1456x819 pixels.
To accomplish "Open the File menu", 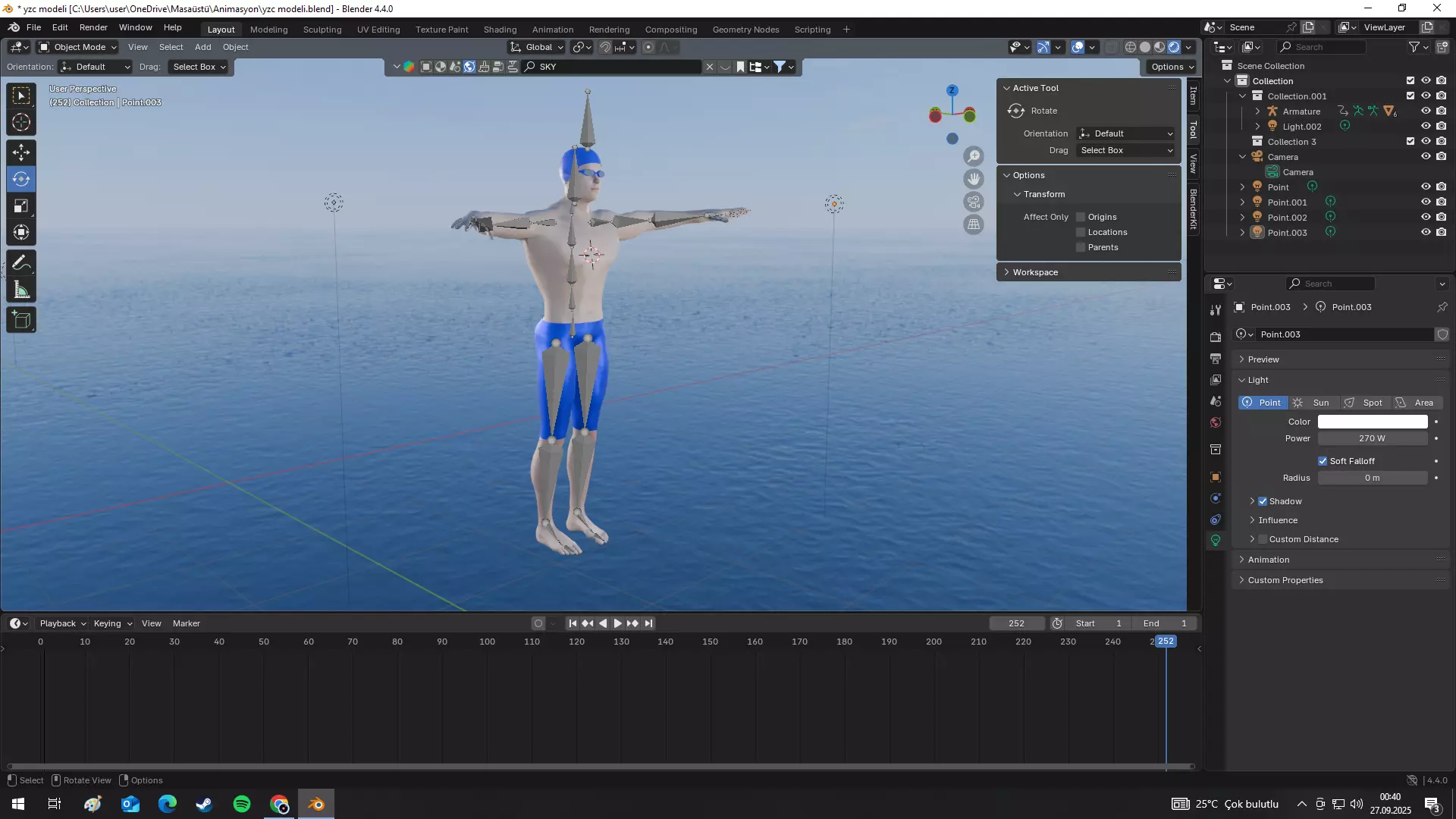I will tap(33, 27).
